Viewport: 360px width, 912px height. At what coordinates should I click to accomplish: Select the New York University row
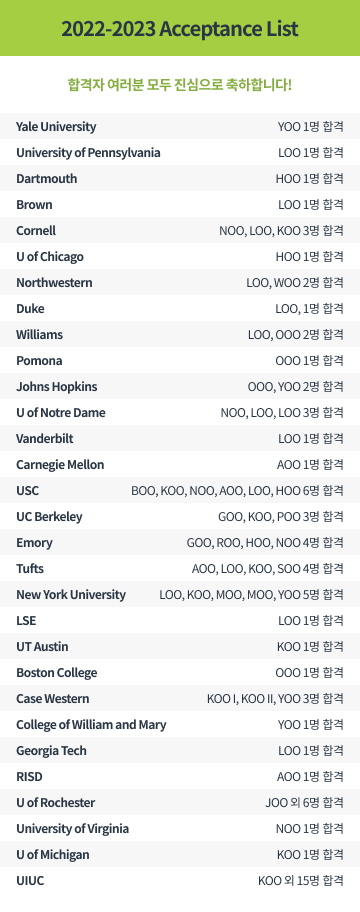[180, 594]
